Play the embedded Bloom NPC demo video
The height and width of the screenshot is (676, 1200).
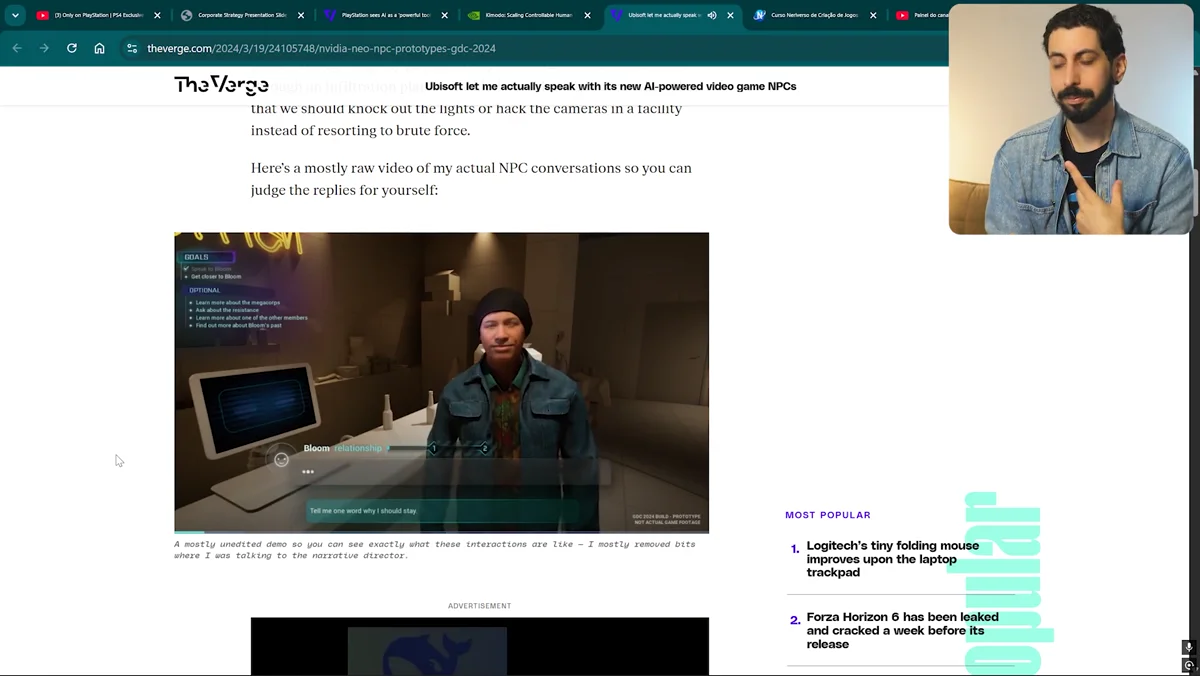coord(441,382)
